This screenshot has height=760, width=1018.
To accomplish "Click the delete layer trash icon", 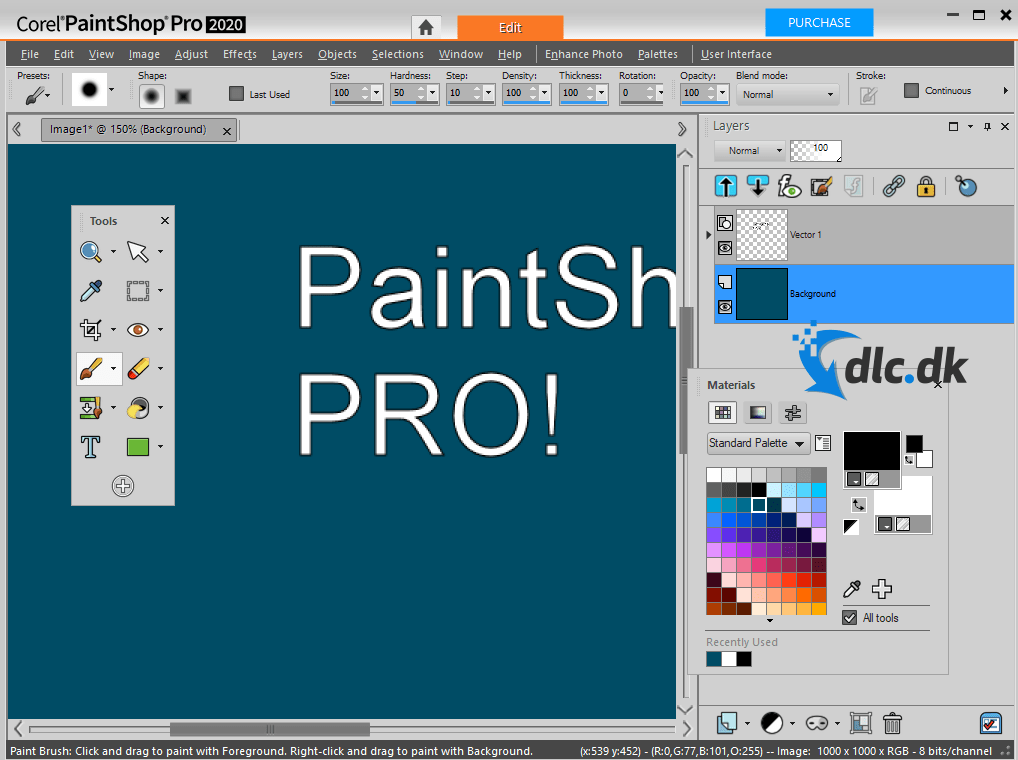I will (x=892, y=722).
